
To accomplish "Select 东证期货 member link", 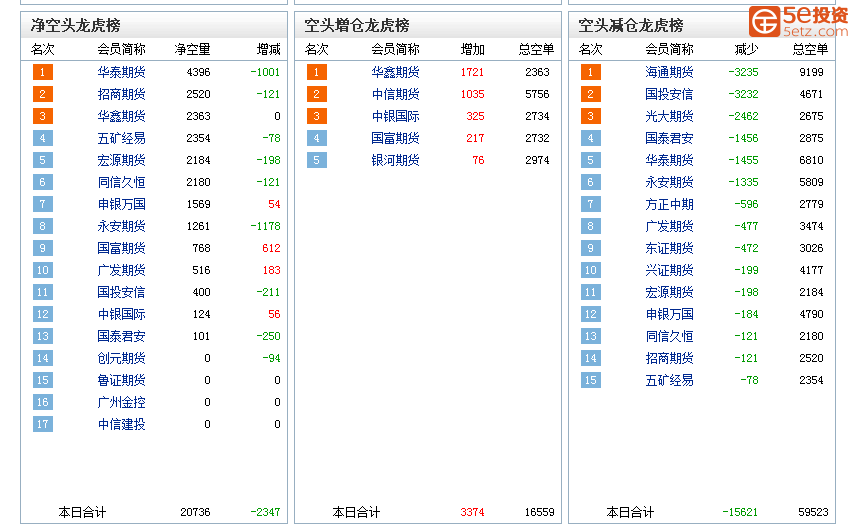I will 669,248.
